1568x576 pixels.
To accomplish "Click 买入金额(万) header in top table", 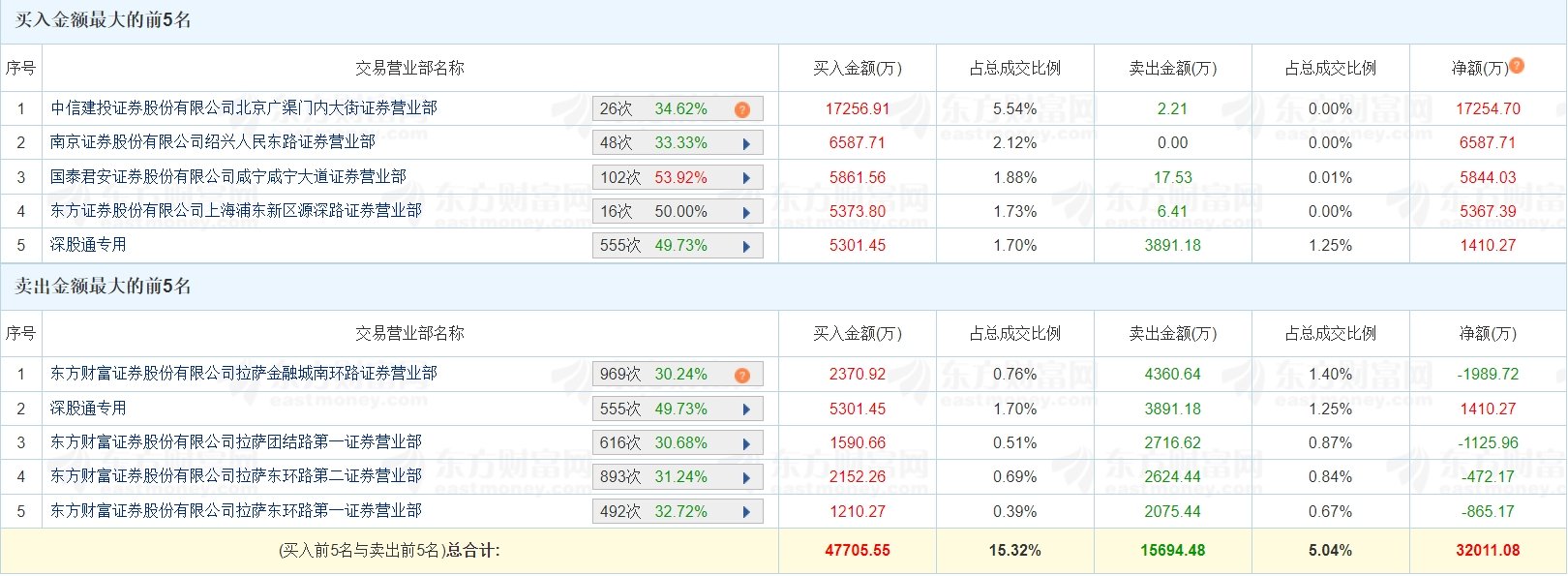I will [858, 68].
